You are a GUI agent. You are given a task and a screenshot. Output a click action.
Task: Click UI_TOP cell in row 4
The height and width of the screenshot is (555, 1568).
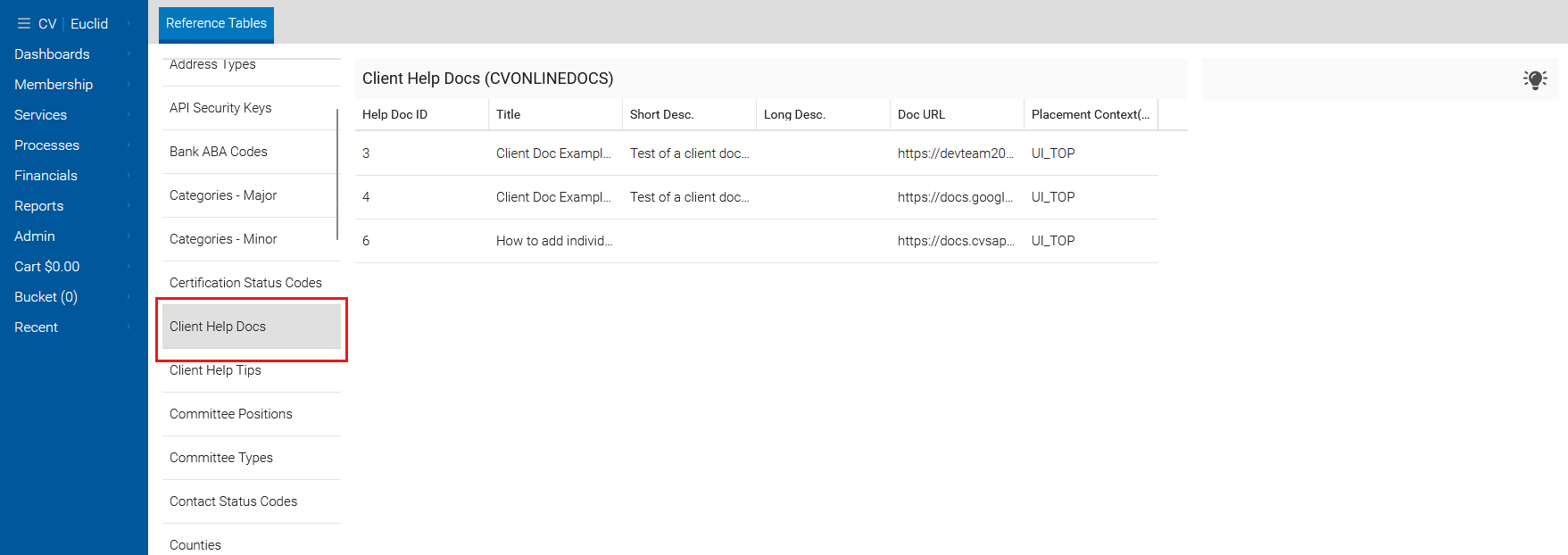(x=1091, y=197)
